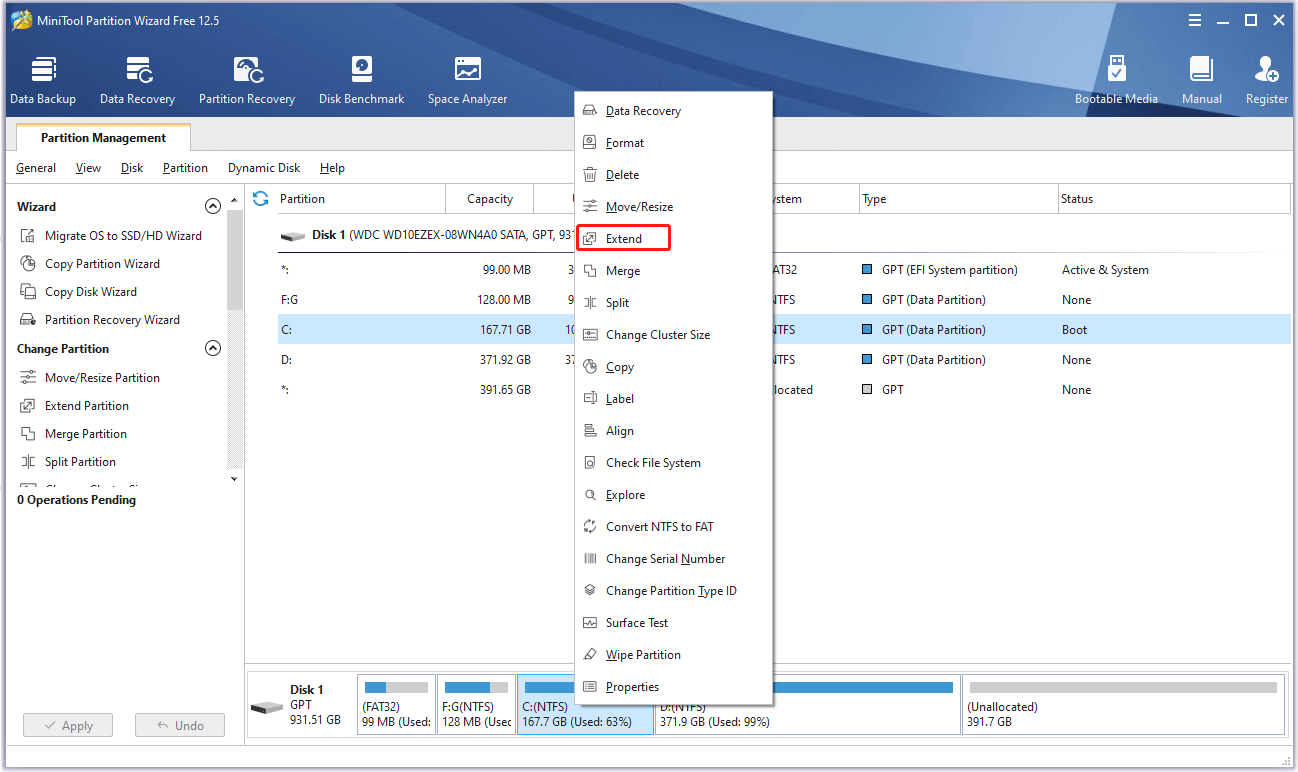
Task: Open the Space Analyzer tool
Action: (x=467, y=80)
